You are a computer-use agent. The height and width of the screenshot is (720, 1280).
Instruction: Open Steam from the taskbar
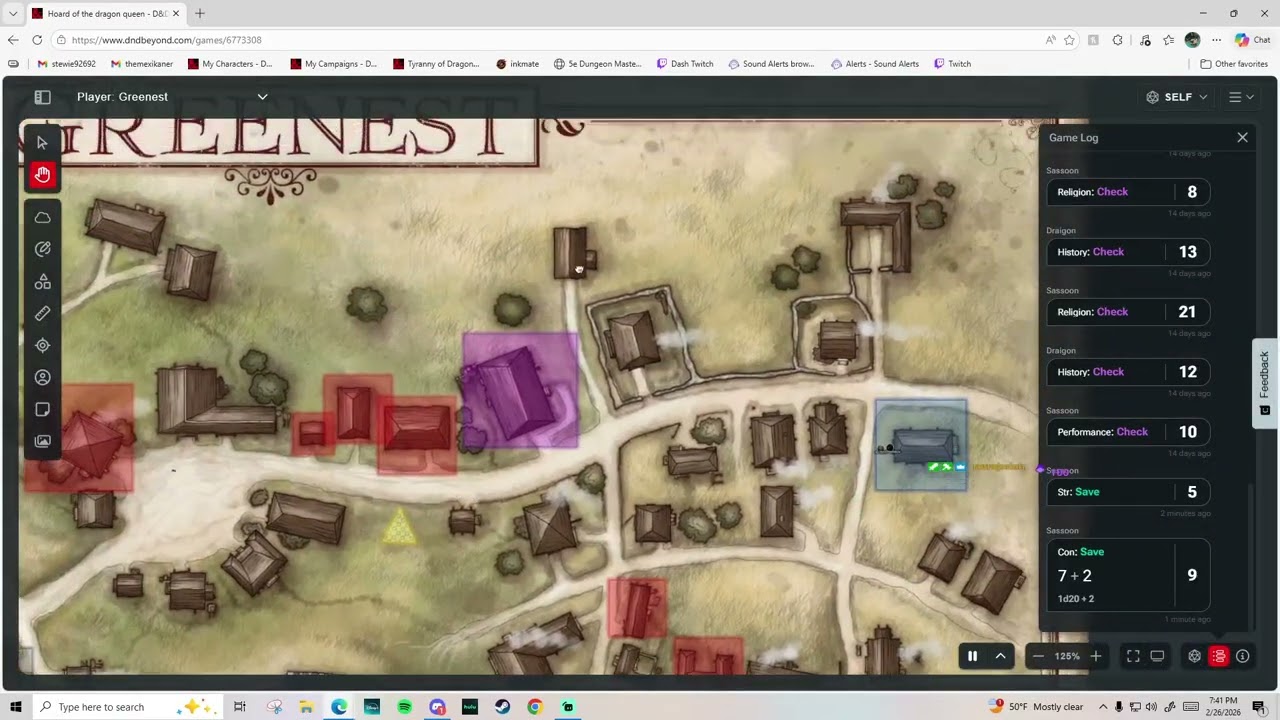[x=502, y=707]
